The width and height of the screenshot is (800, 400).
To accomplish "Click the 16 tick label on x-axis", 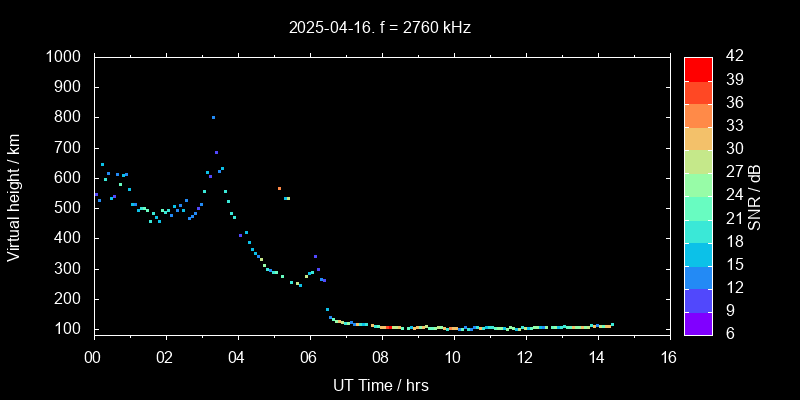I will [669, 358].
